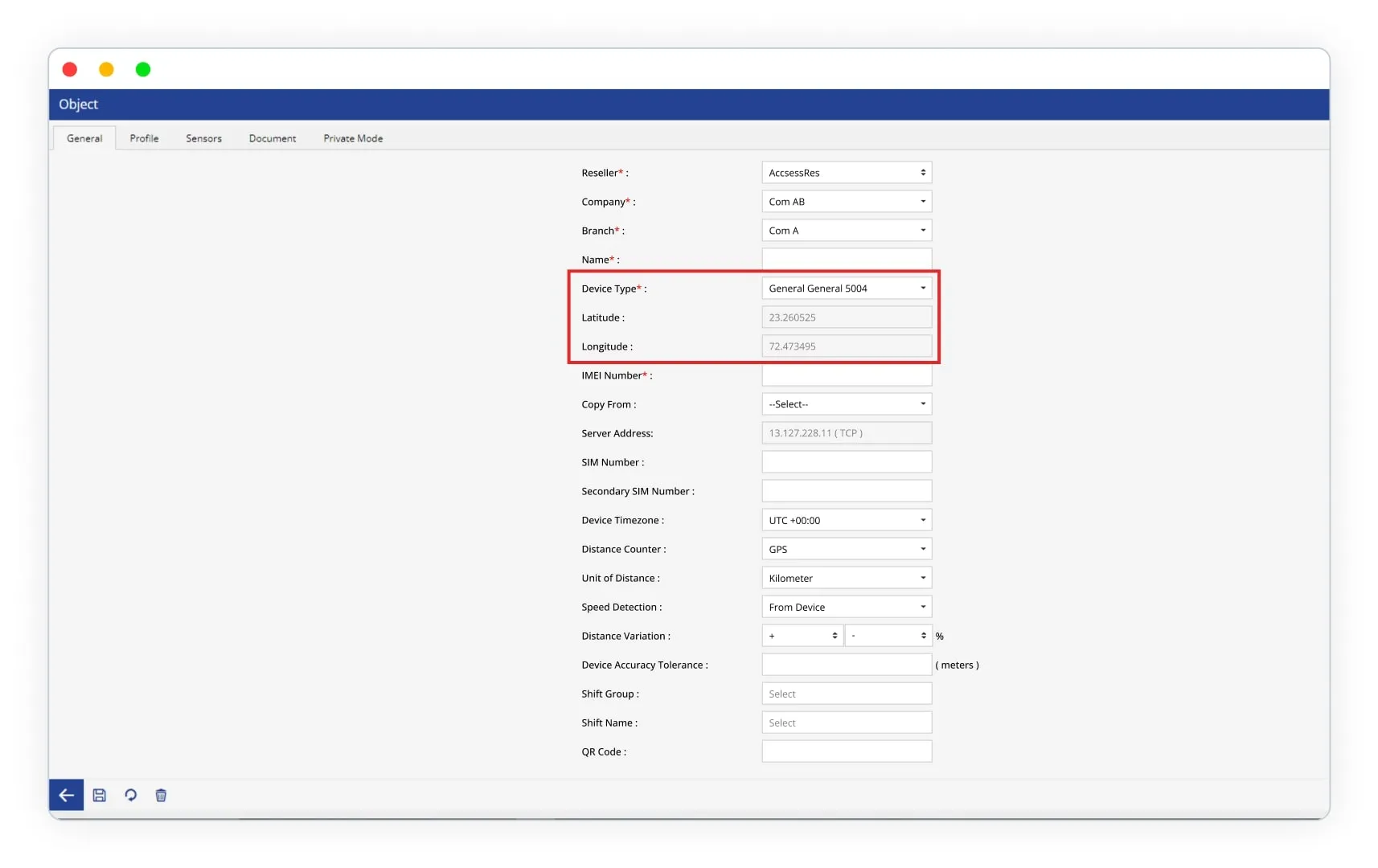Focus the IMEI Number field
The image size is (1378, 868).
[846, 376]
